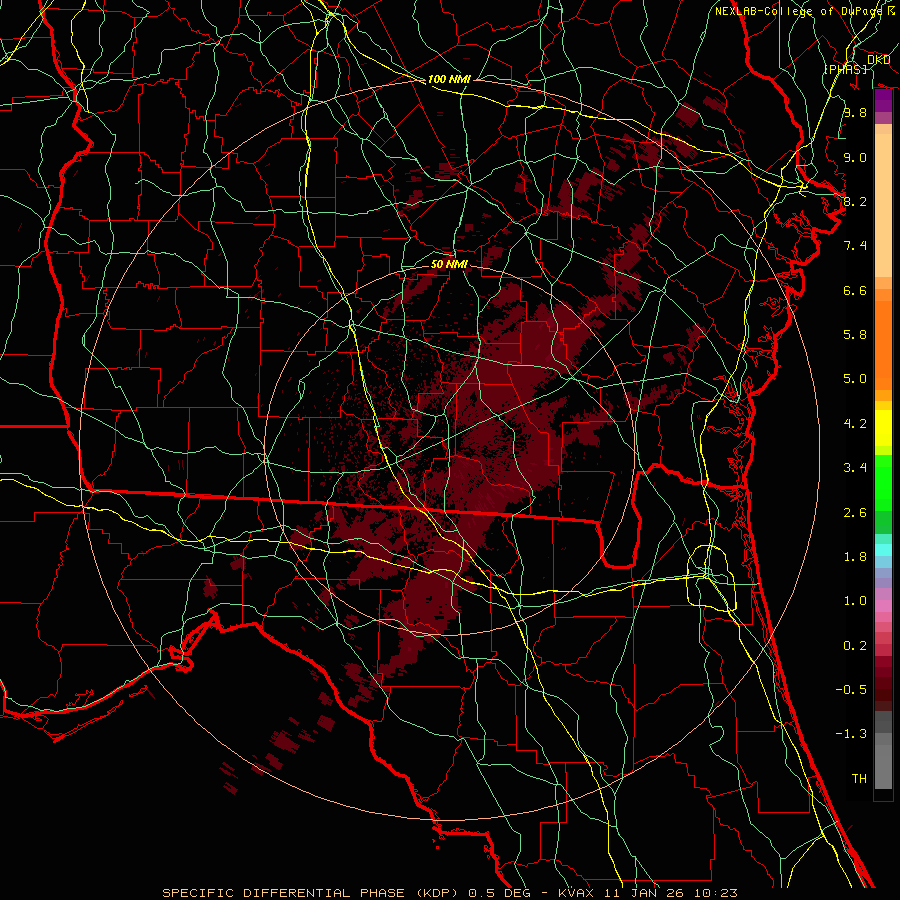900x900 pixels.
Task: Click the -1.3 value on the color scale
Action: (851, 734)
